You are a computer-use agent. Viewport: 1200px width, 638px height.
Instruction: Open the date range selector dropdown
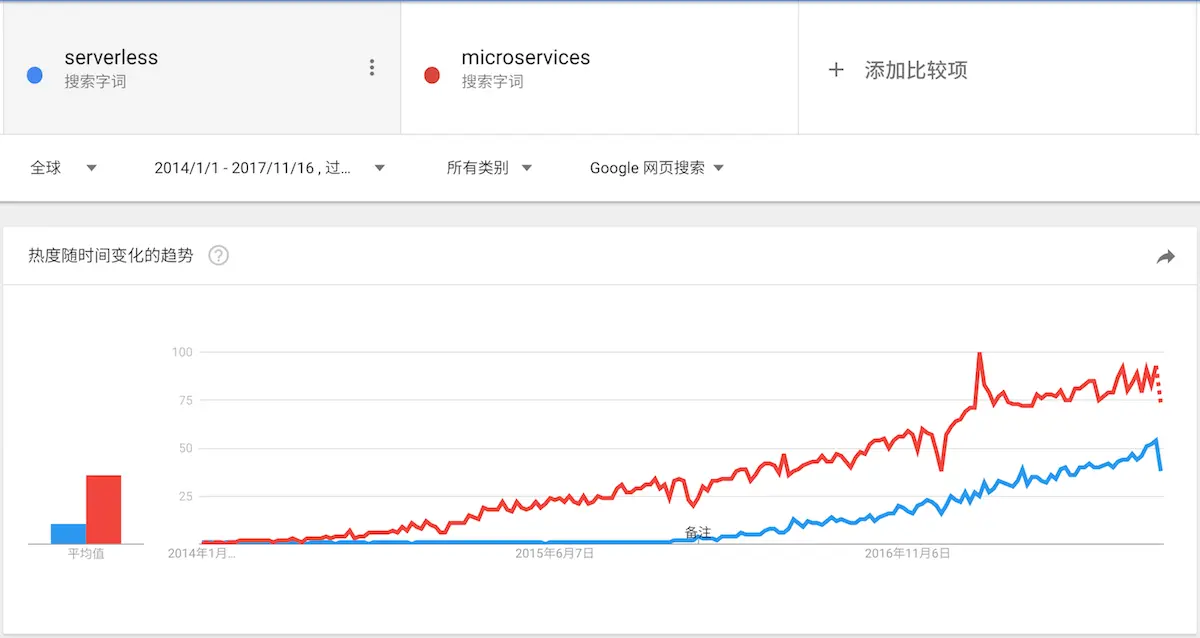coord(270,168)
